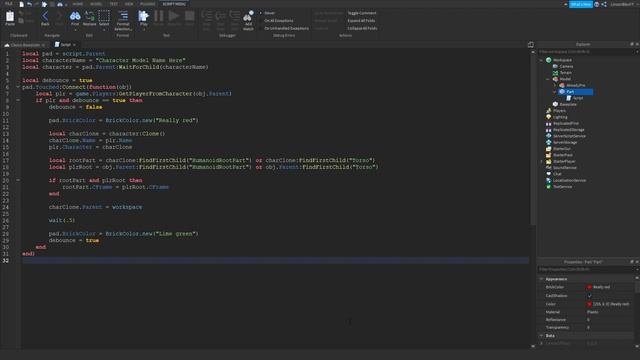The width and height of the screenshot is (640, 360).
Task: Click the ServerStorage icon
Action: (549, 142)
